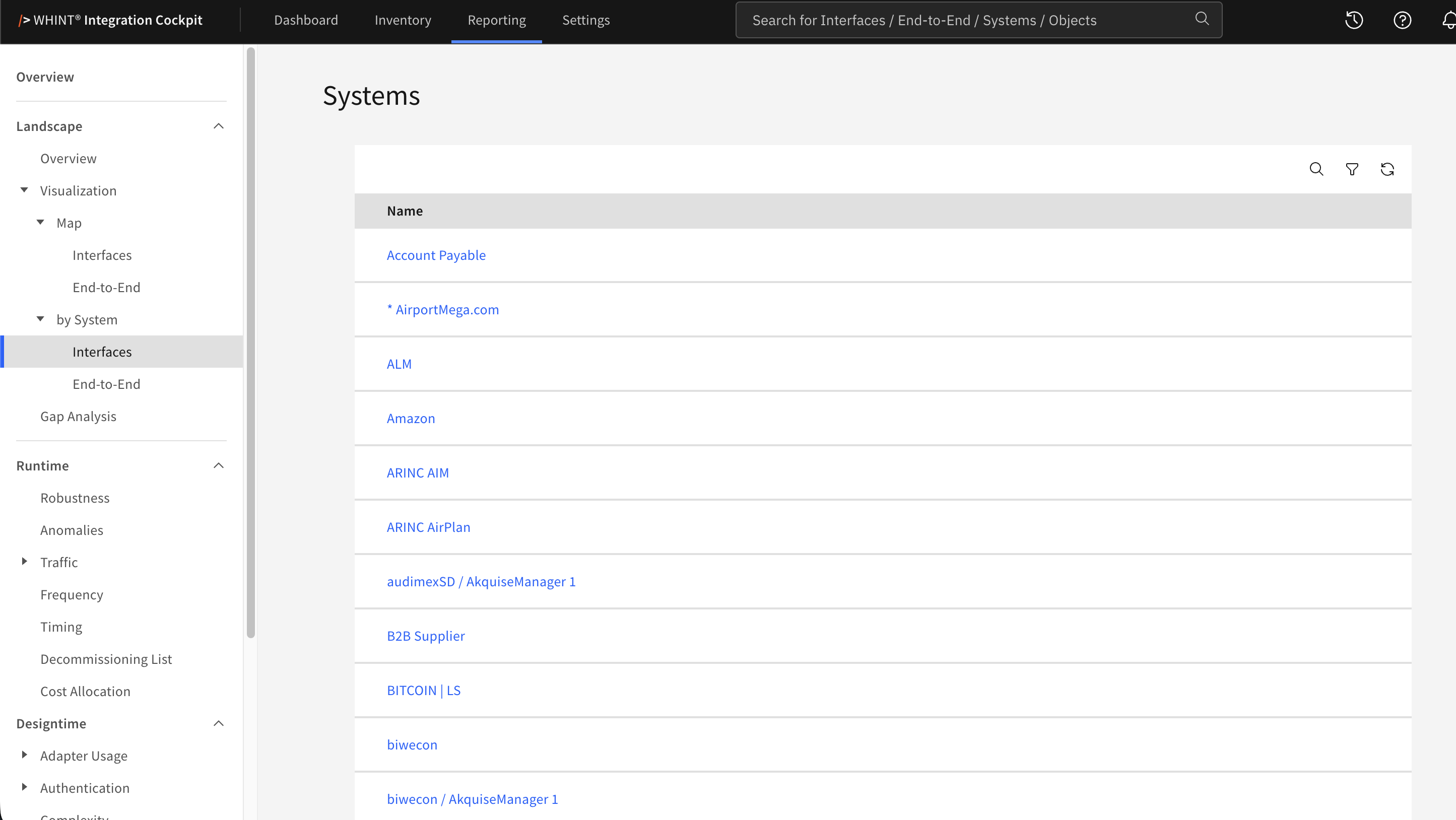This screenshot has height=820, width=1456.
Task: Open the biwecon system link
Action: 413,744
